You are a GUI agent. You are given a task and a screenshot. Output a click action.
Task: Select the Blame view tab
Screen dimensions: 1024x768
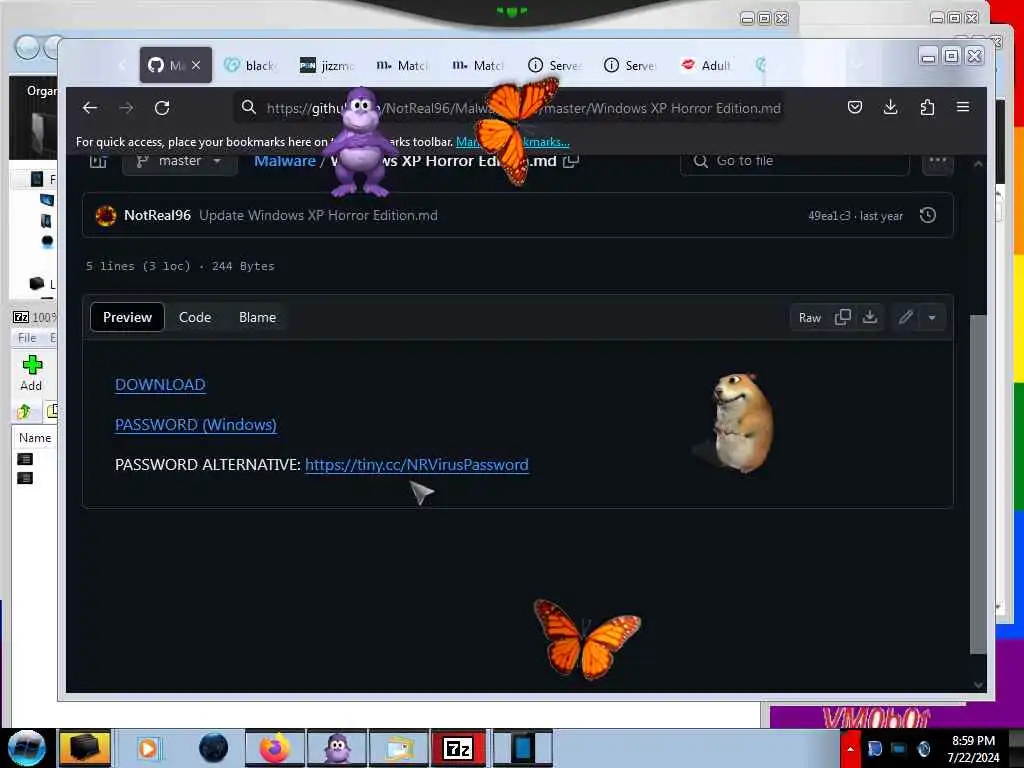point(257,317)
